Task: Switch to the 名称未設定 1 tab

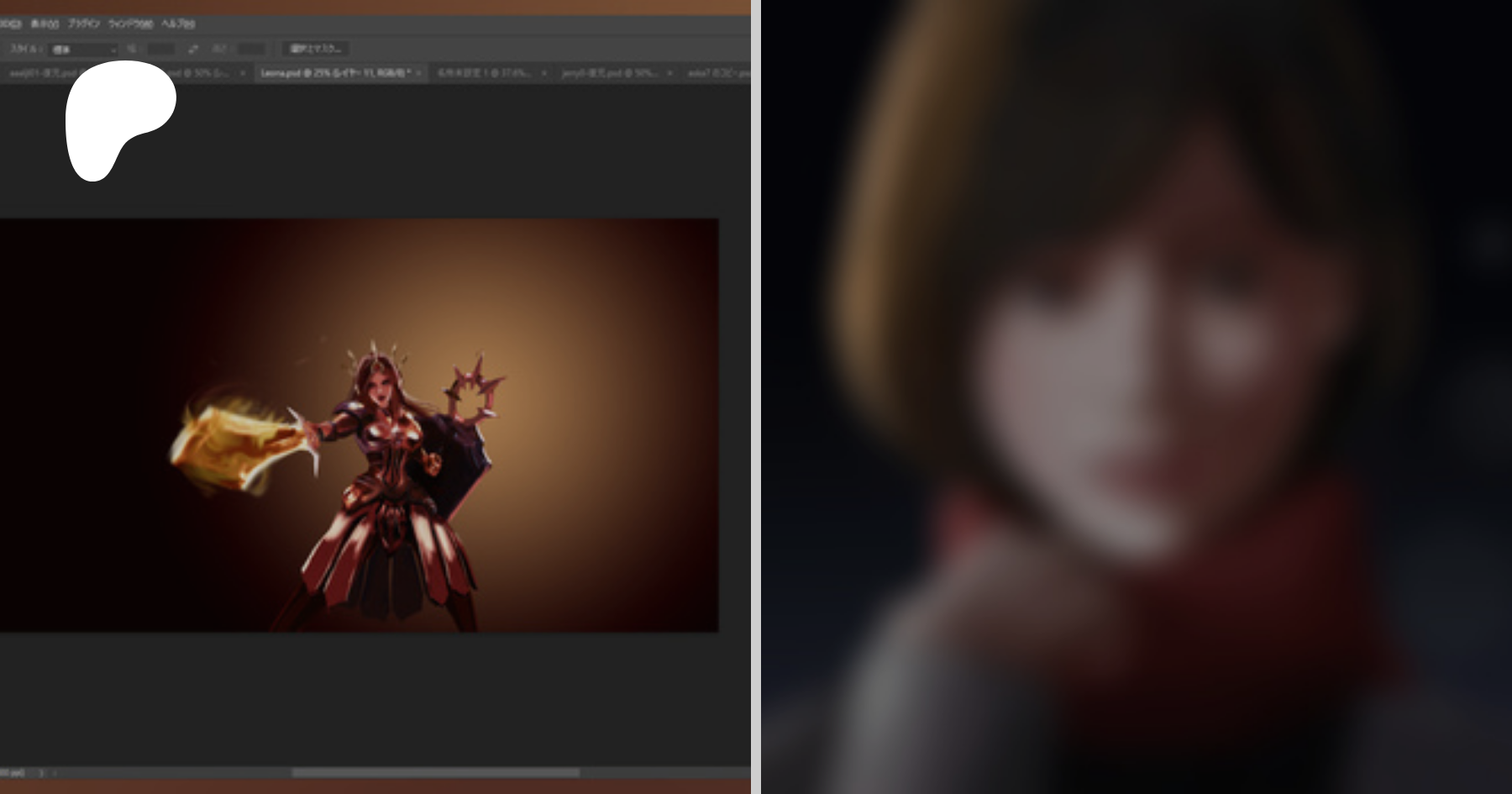Action: [x=484, y=74]
